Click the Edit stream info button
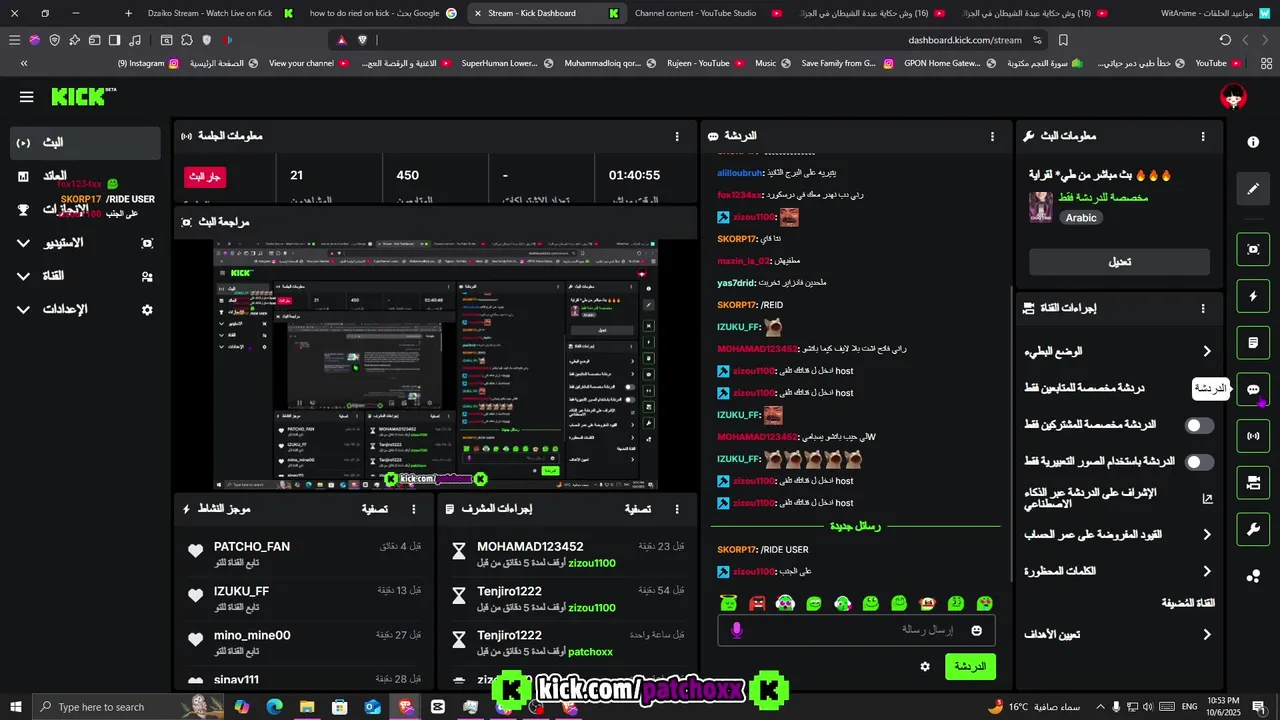Image resolution: width=1280 pixels, height=720 pixels. (x=1119, y=262)
